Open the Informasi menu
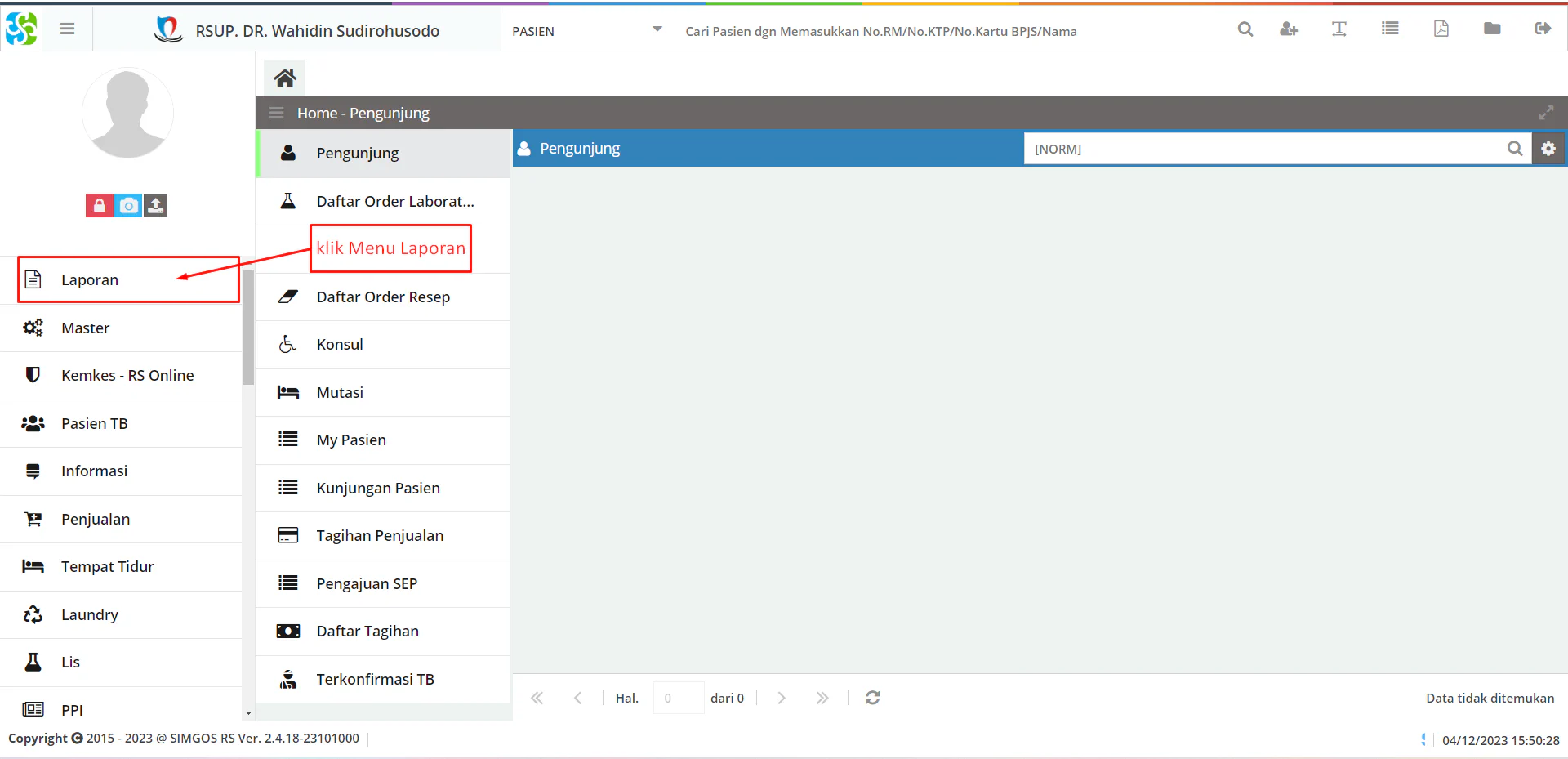1568x759 pixels. [x=121, y=471]
